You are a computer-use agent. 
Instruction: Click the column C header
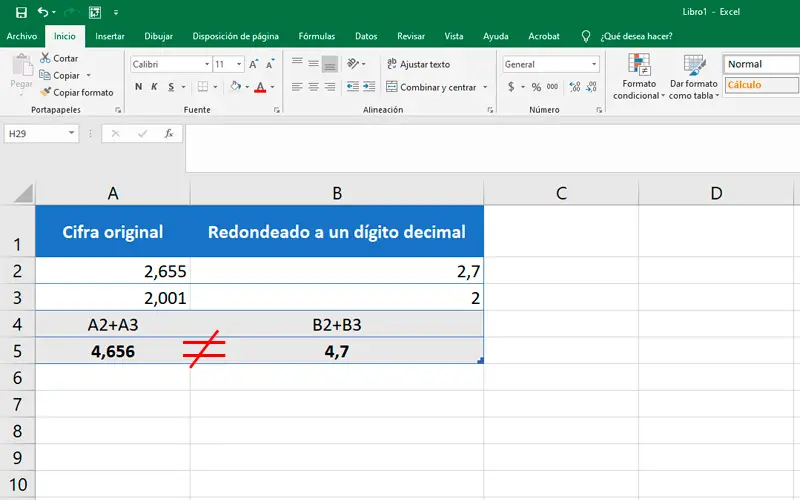point(561,193)
